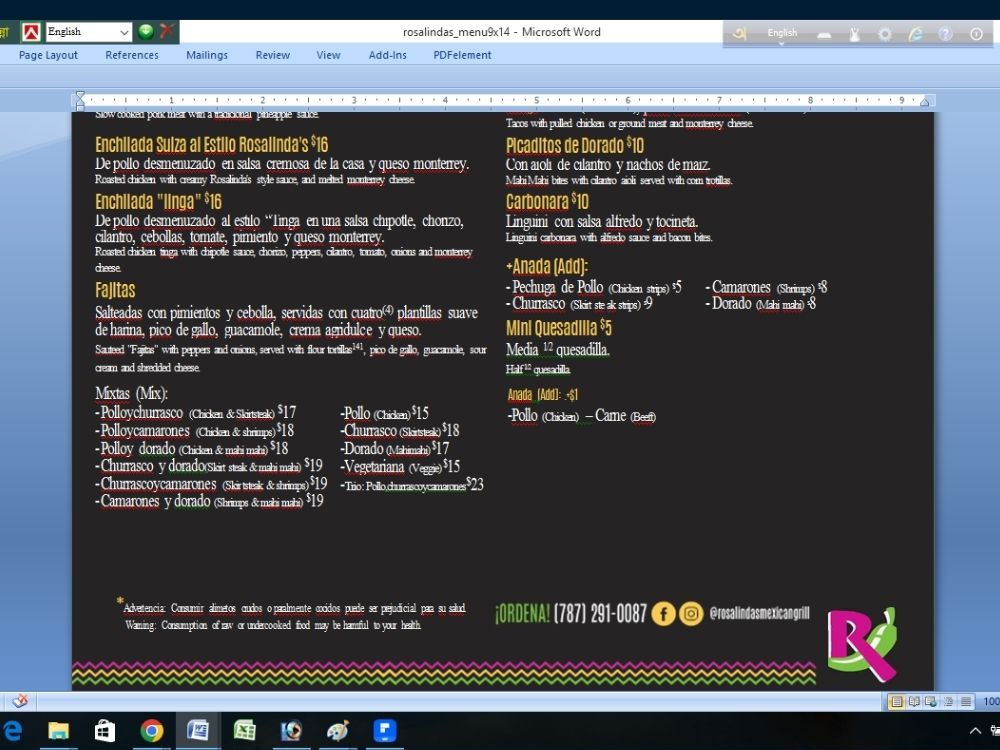The height and width of the screenshot is (750, 1000).
Task: Click the 'Pollo y churrasco $17' line
Action: (x=195, y=413)
